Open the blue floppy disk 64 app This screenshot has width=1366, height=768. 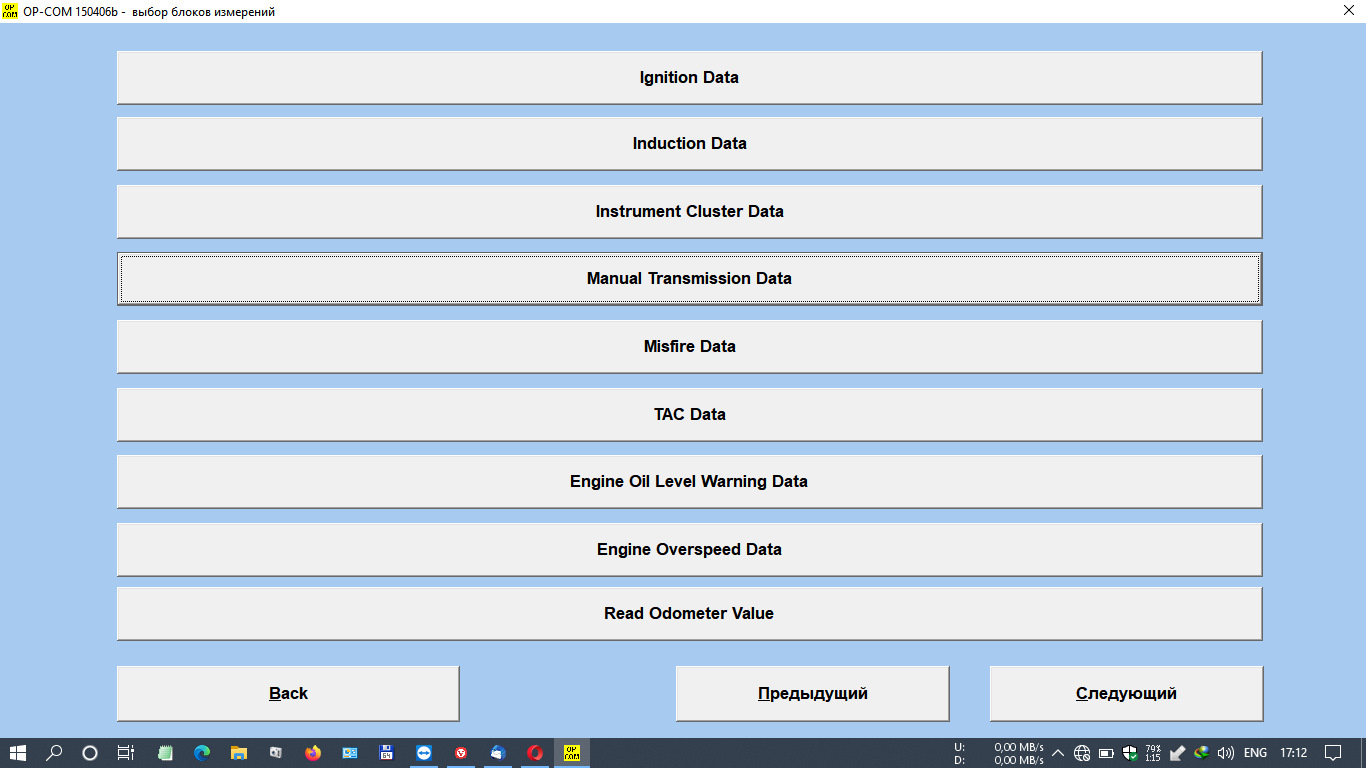pyautogui.click(x=387, y=753)
